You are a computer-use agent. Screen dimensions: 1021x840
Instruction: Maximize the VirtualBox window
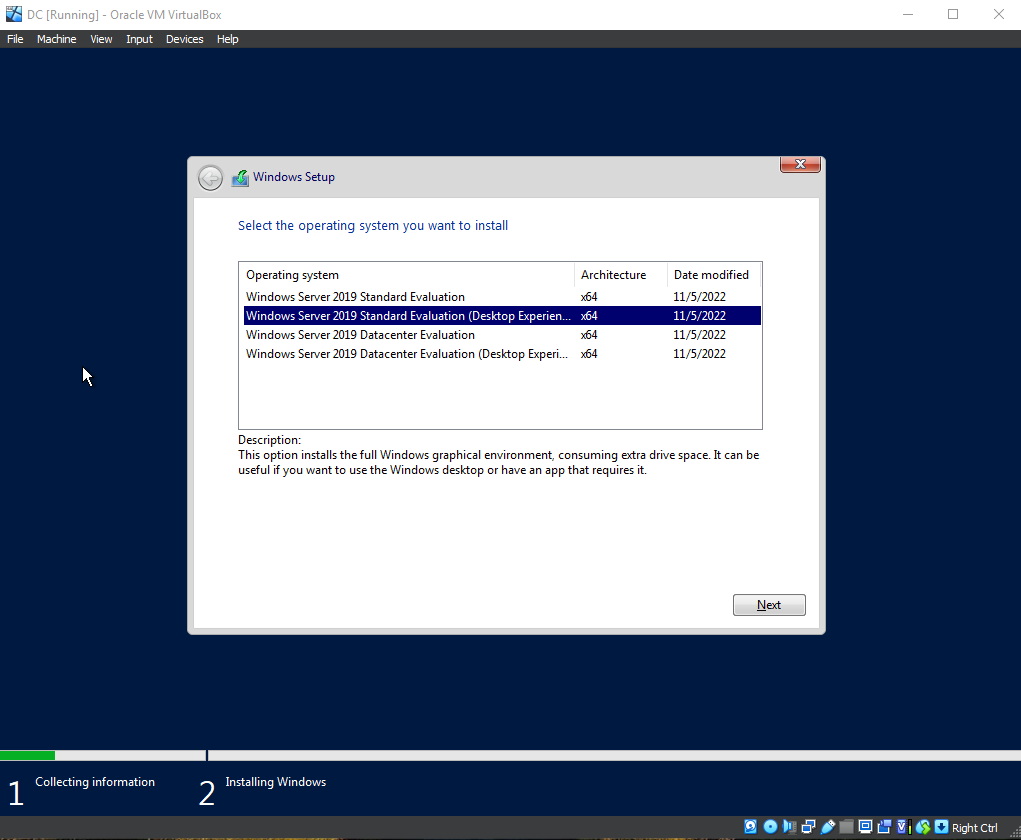pos(953,14)
